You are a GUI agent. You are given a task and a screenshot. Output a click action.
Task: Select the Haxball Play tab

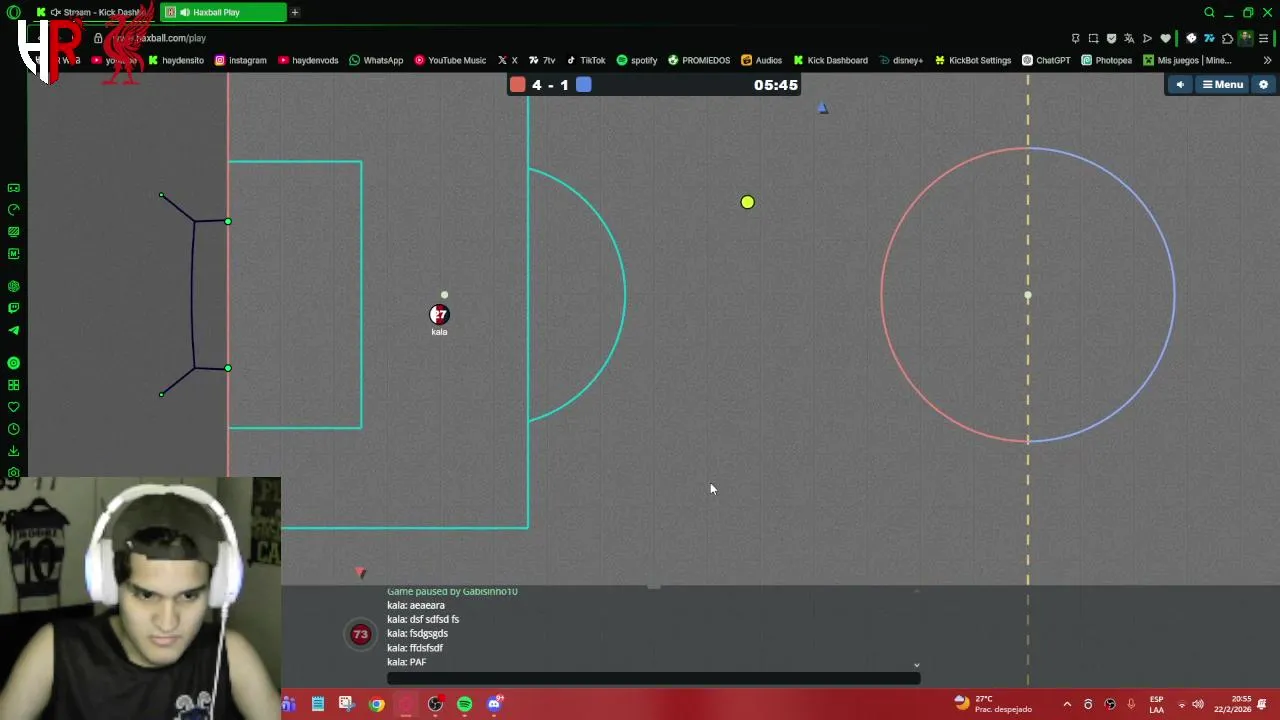[223, 12]
